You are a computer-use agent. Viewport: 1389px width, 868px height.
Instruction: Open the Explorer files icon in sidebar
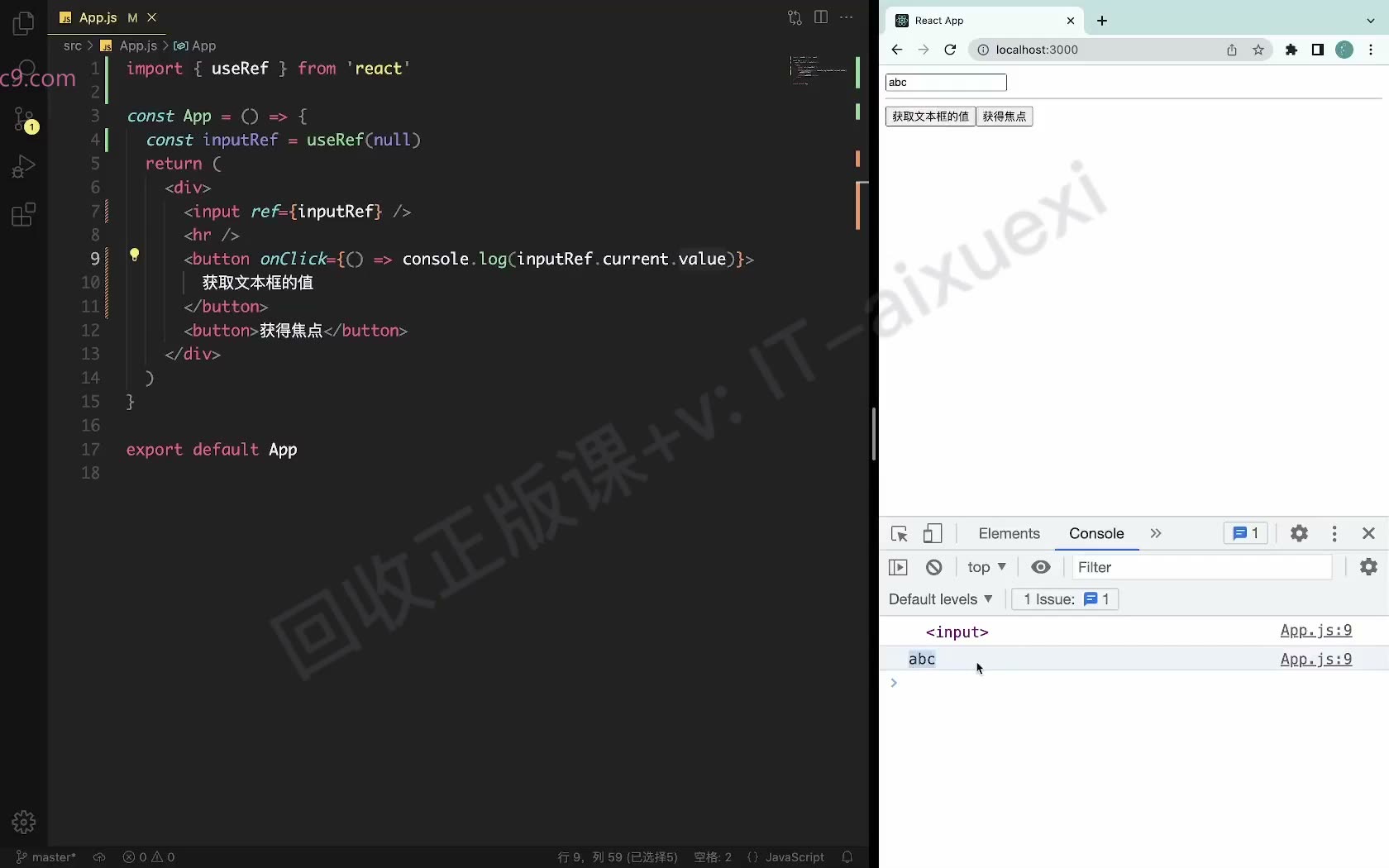[x=24, y=23]
